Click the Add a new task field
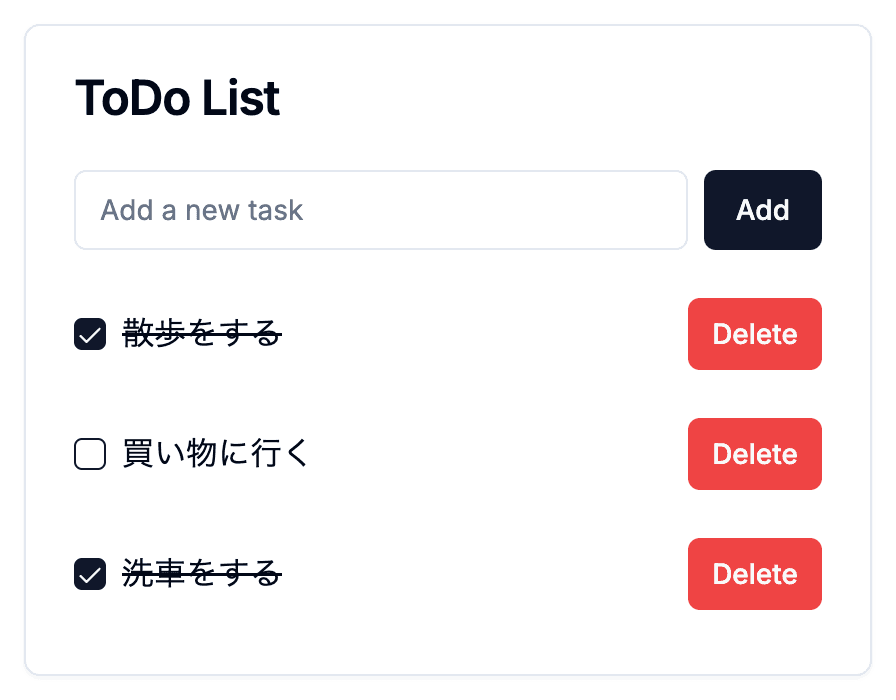Screen dimensions: 896x700 coord(380,210)
